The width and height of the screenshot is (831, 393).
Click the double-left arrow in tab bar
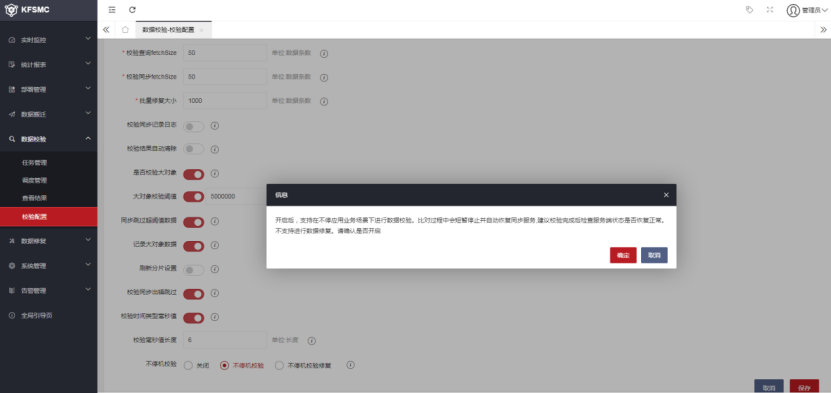(106, 30)
